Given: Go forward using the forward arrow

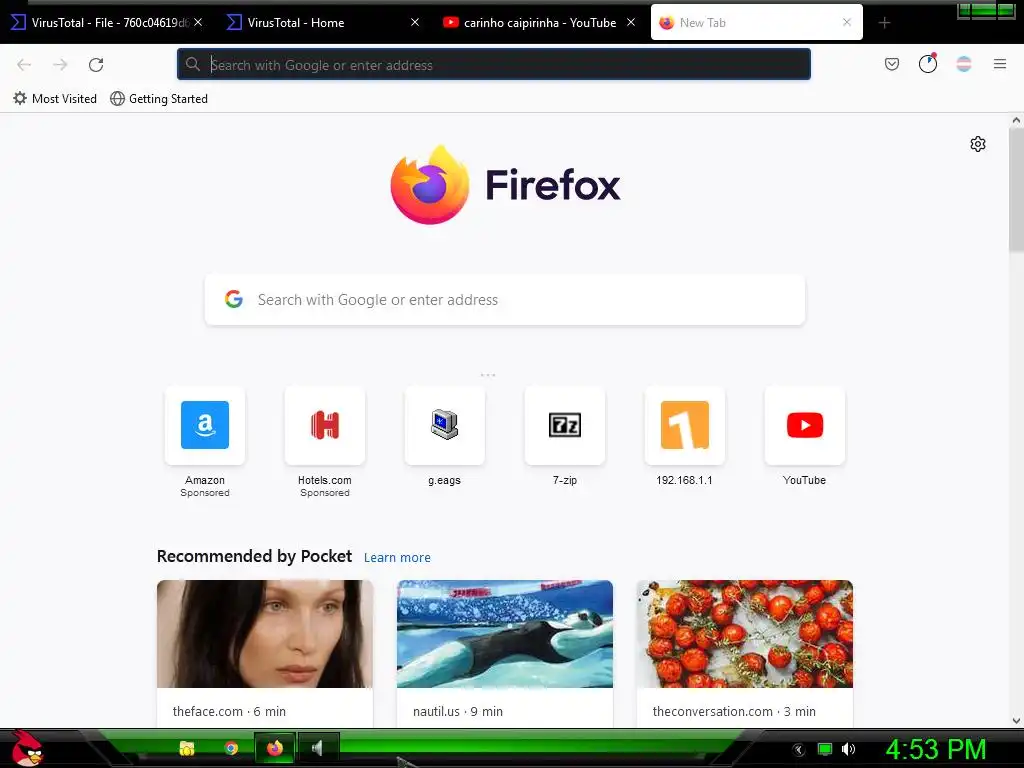Looking at the screenshot, I should coord(60,65).
